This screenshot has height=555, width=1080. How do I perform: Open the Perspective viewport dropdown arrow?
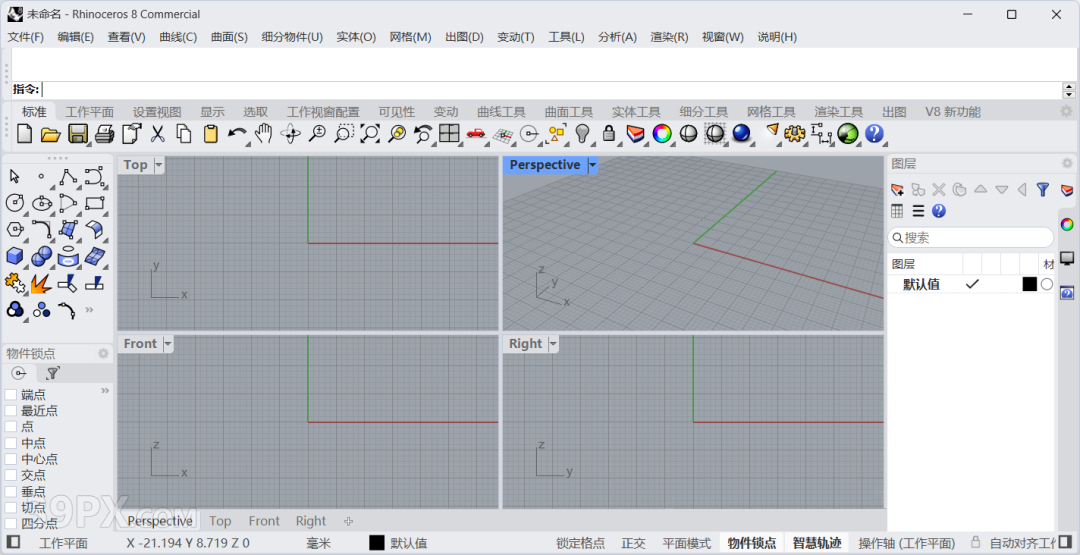pos(592,165)
